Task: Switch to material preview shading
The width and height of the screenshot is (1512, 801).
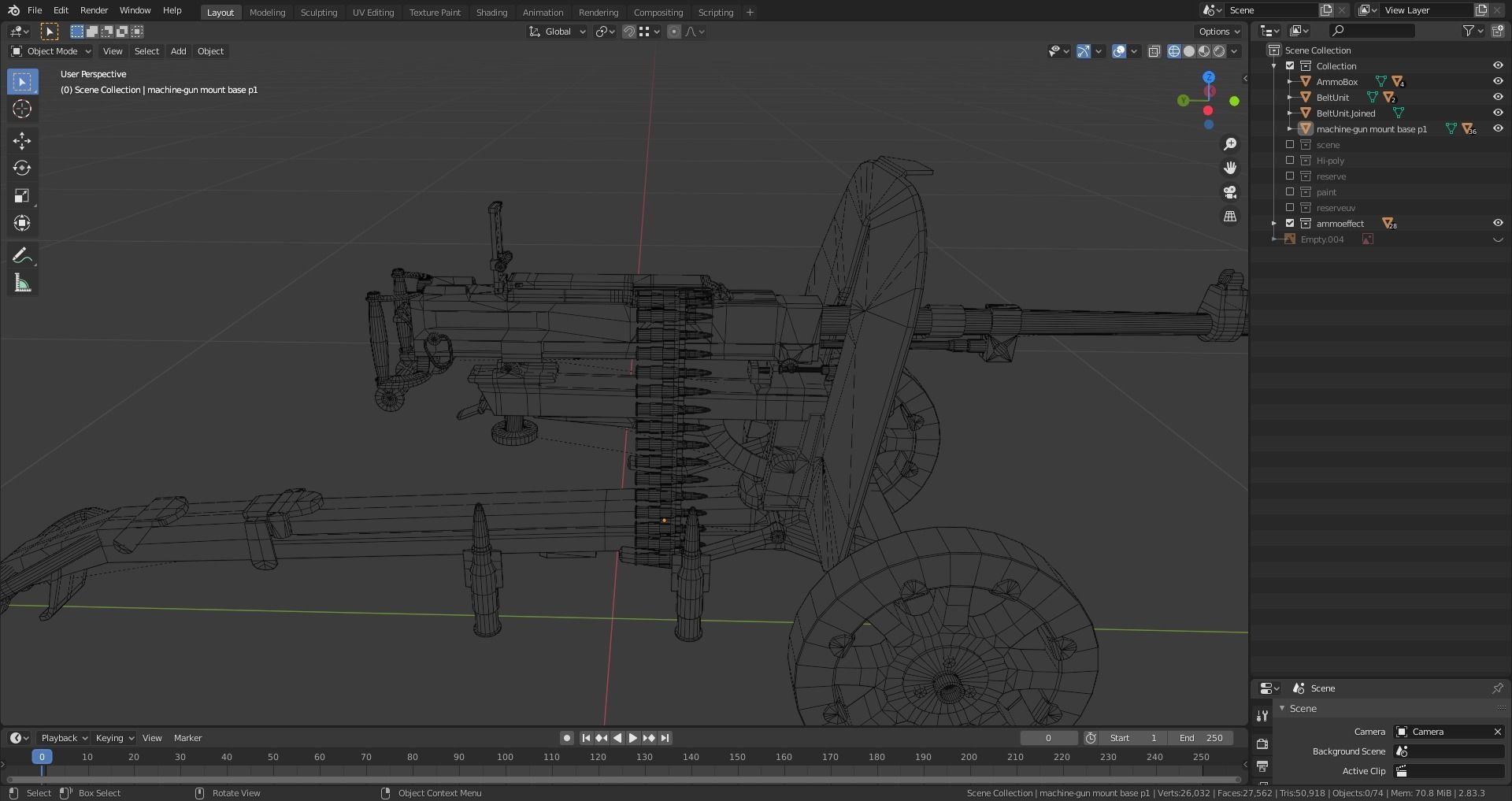Action: pyautogui.click(x=1204, y=51)
